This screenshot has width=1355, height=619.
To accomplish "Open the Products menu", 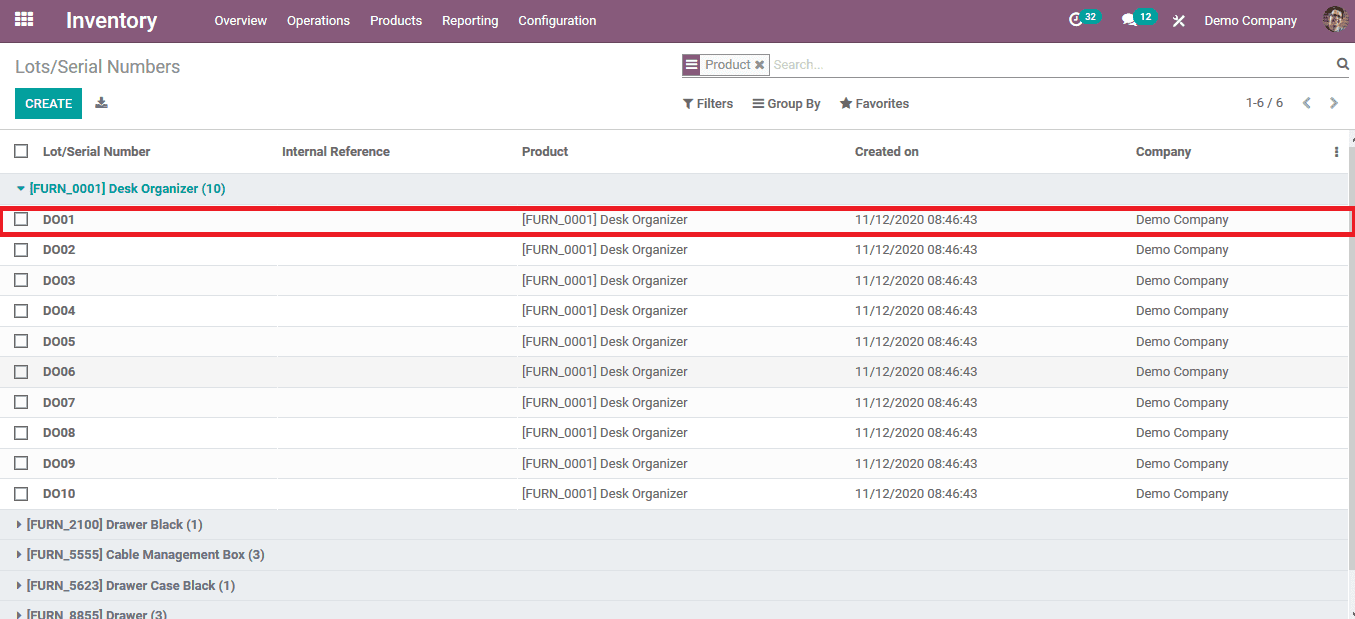I will pos(396,20).
